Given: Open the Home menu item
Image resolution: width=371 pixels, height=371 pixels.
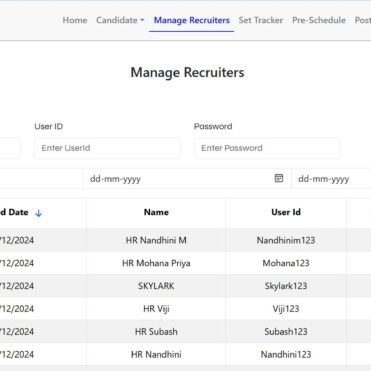Looking at the screenshot, I should (x=75, y=20).
